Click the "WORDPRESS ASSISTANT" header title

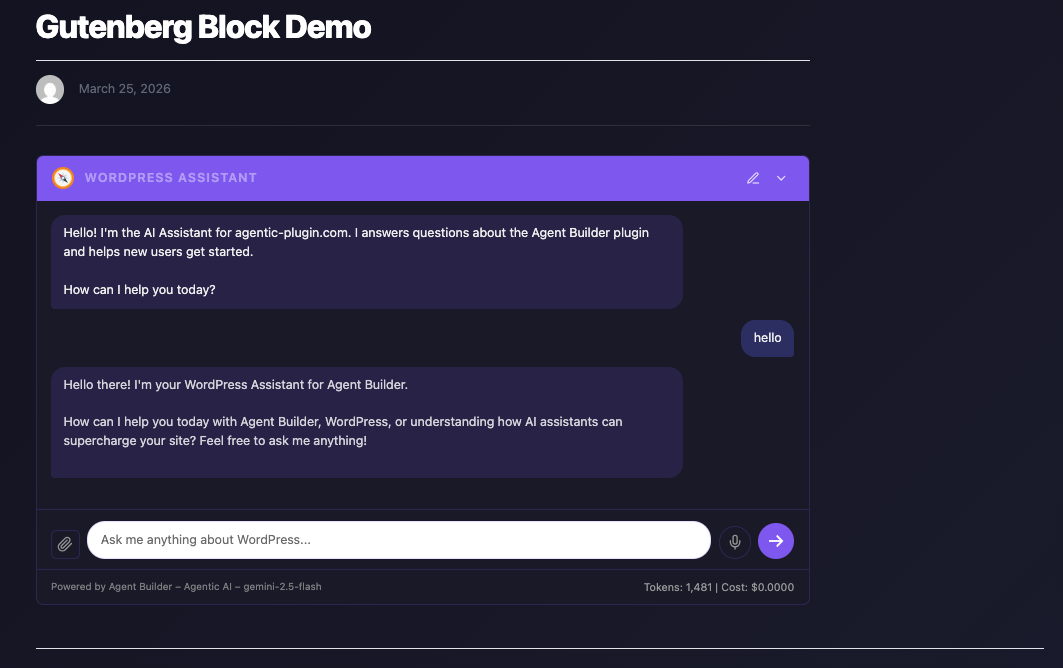pos(170,178)
